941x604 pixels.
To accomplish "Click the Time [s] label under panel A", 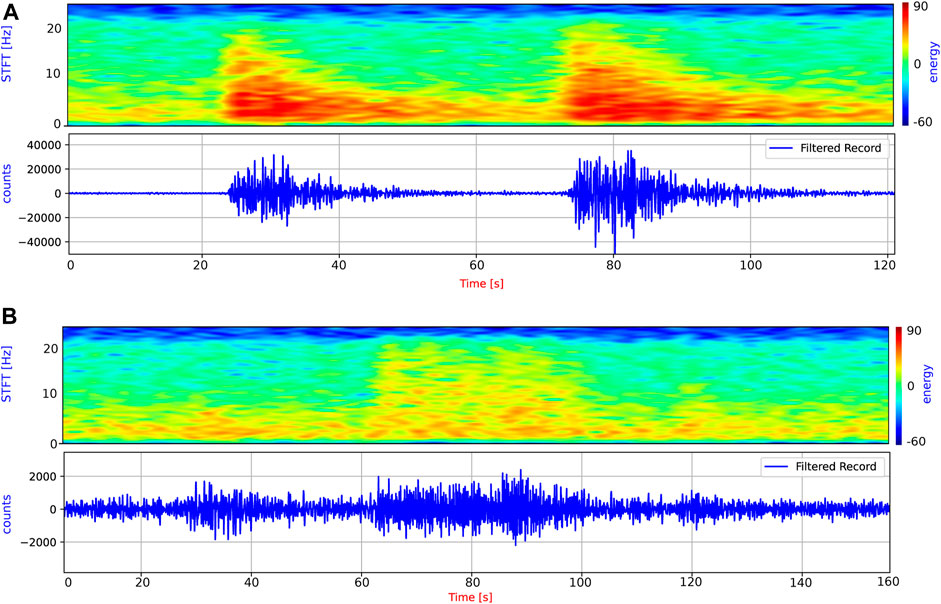I will coord(481,283).
